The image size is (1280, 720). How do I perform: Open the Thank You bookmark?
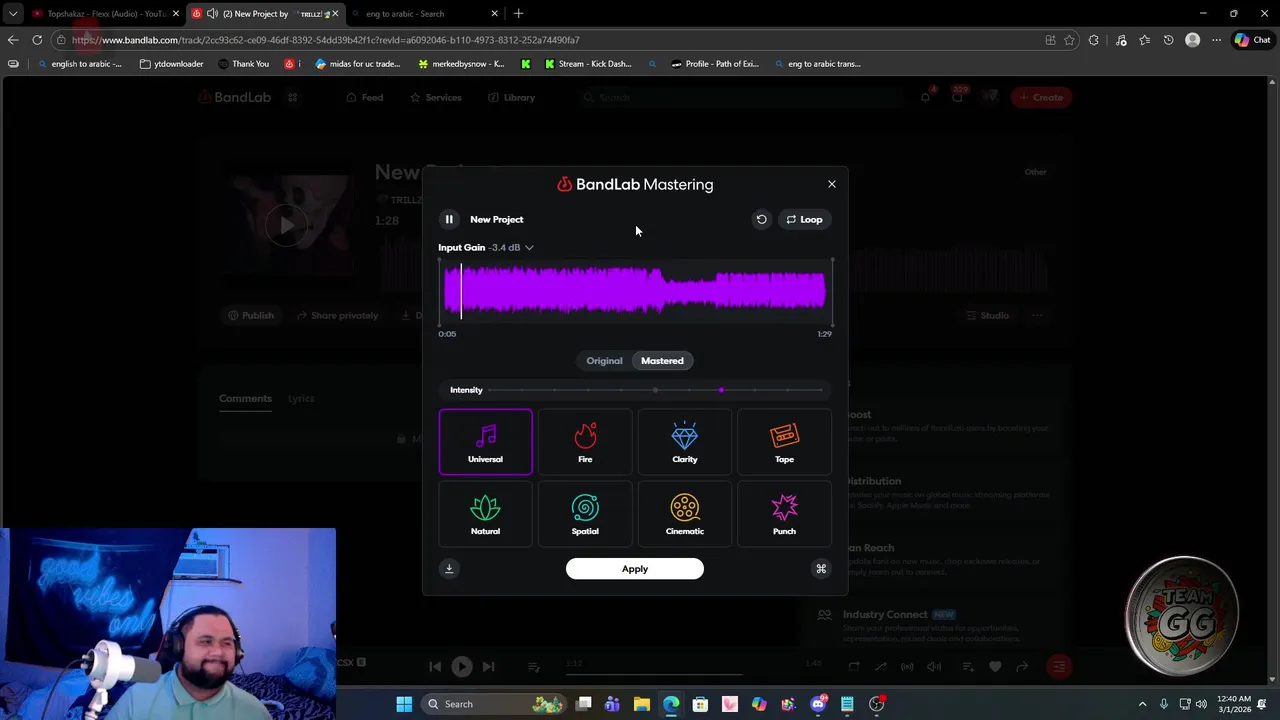click(x=243, y=64)
